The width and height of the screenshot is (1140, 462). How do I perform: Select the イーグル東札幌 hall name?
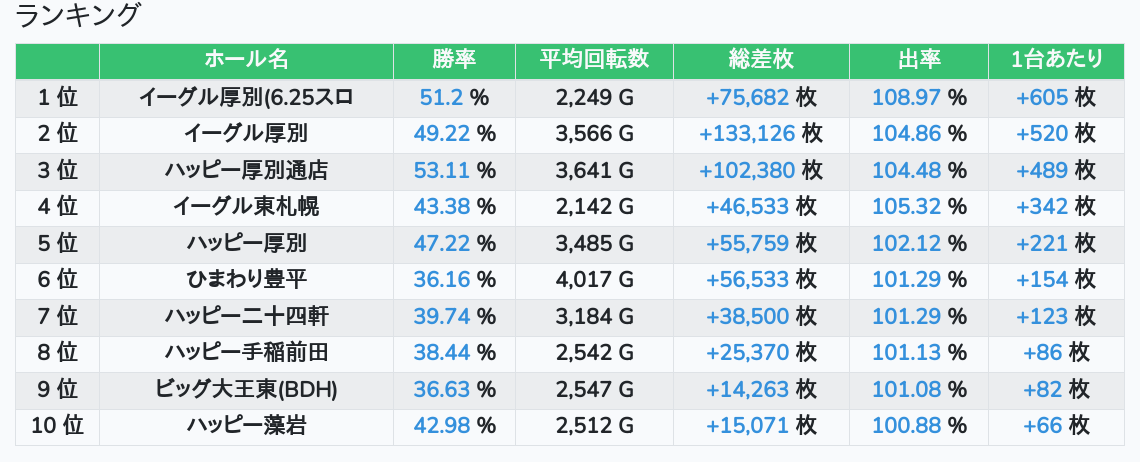point(246,207)
